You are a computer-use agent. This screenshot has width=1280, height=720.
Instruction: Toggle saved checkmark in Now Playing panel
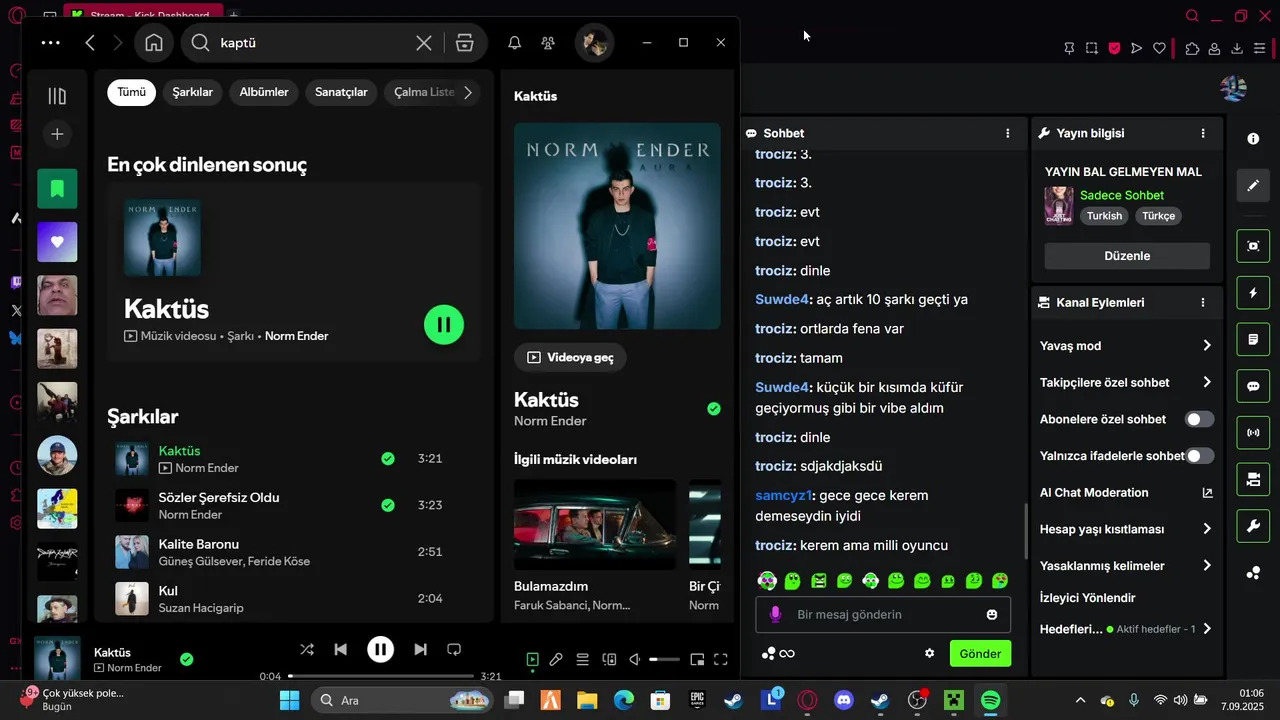coord(714,408)
